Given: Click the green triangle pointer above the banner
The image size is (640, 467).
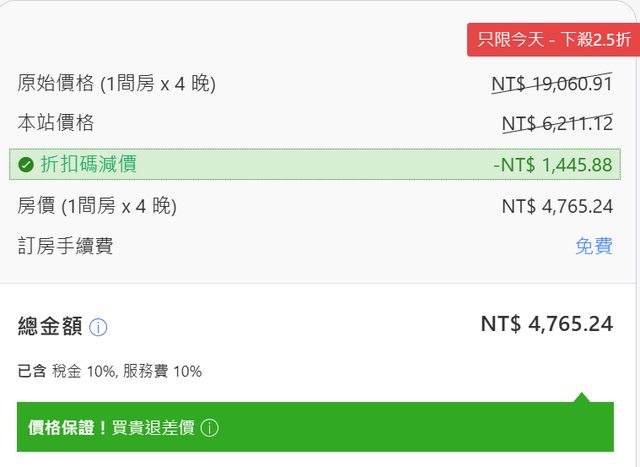Looking at the screenshot, I should coord(581,397).
